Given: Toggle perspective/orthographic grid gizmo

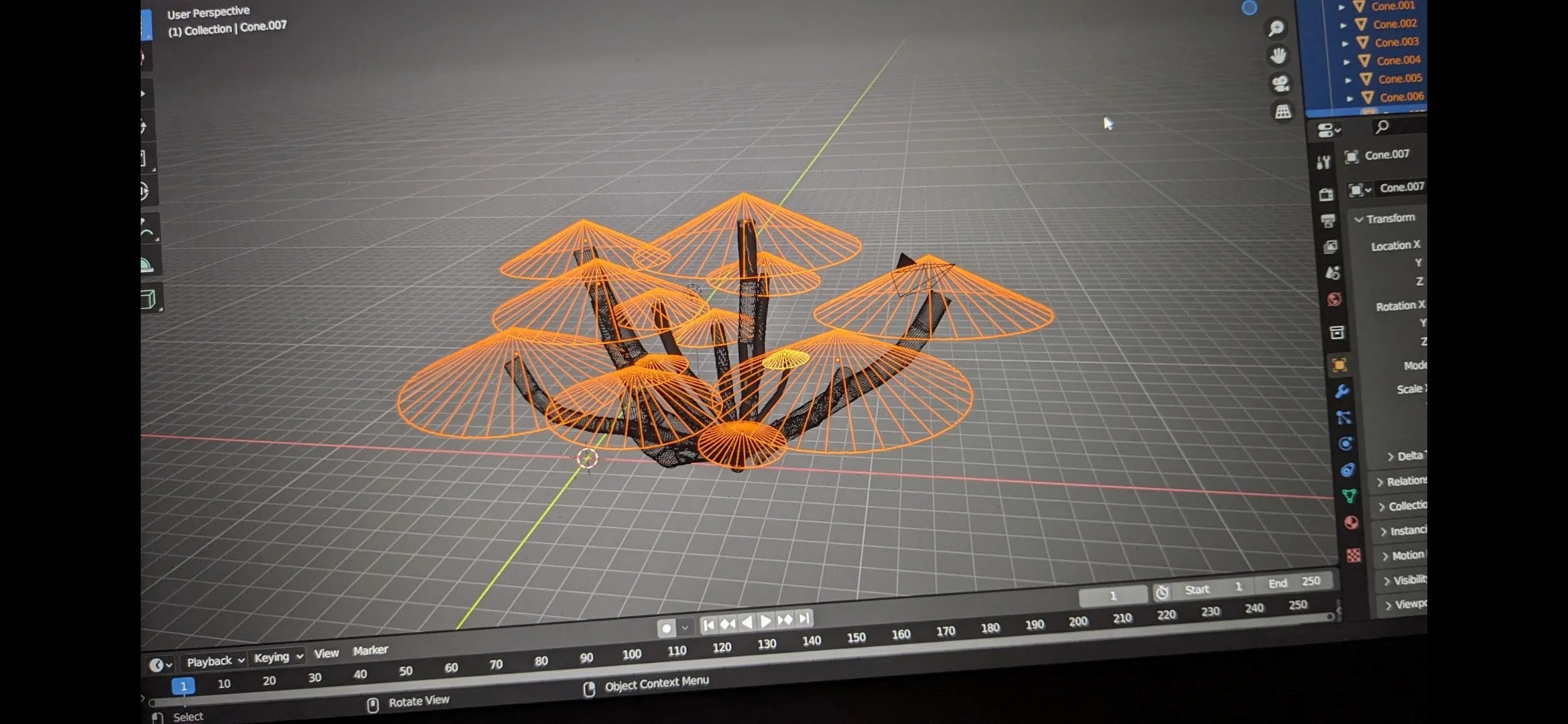Looking at the screenshot, I should pyautogui.click(x=1283, y=112).
